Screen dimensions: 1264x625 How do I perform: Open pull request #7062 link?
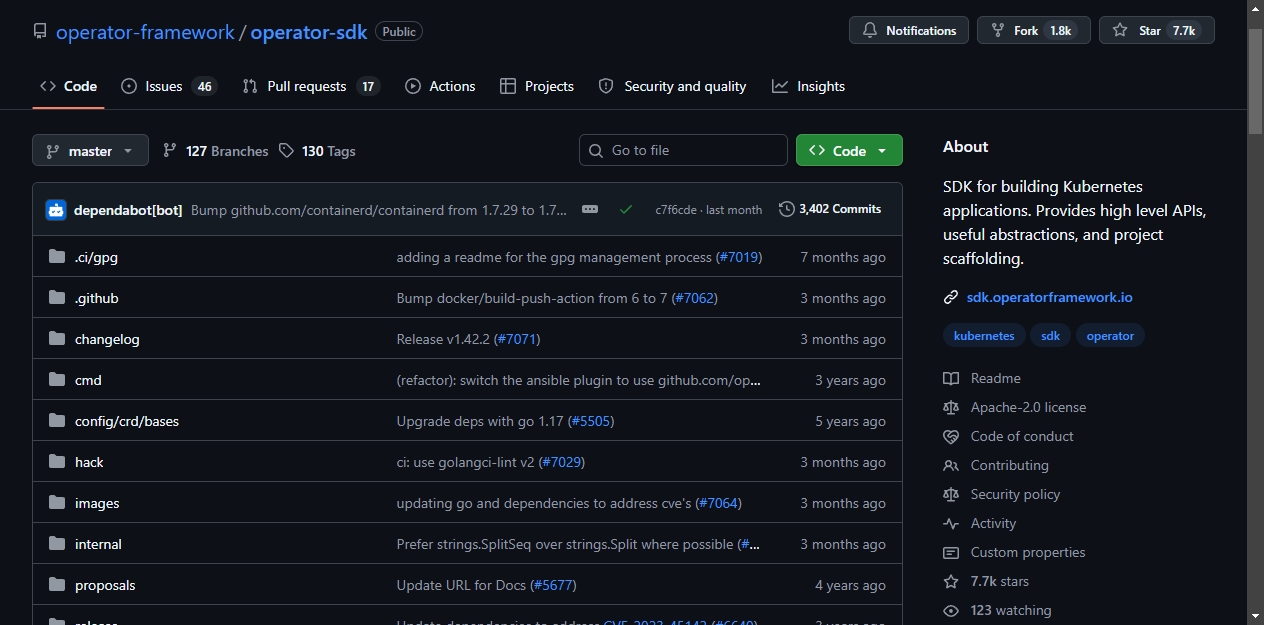(695, 298)
